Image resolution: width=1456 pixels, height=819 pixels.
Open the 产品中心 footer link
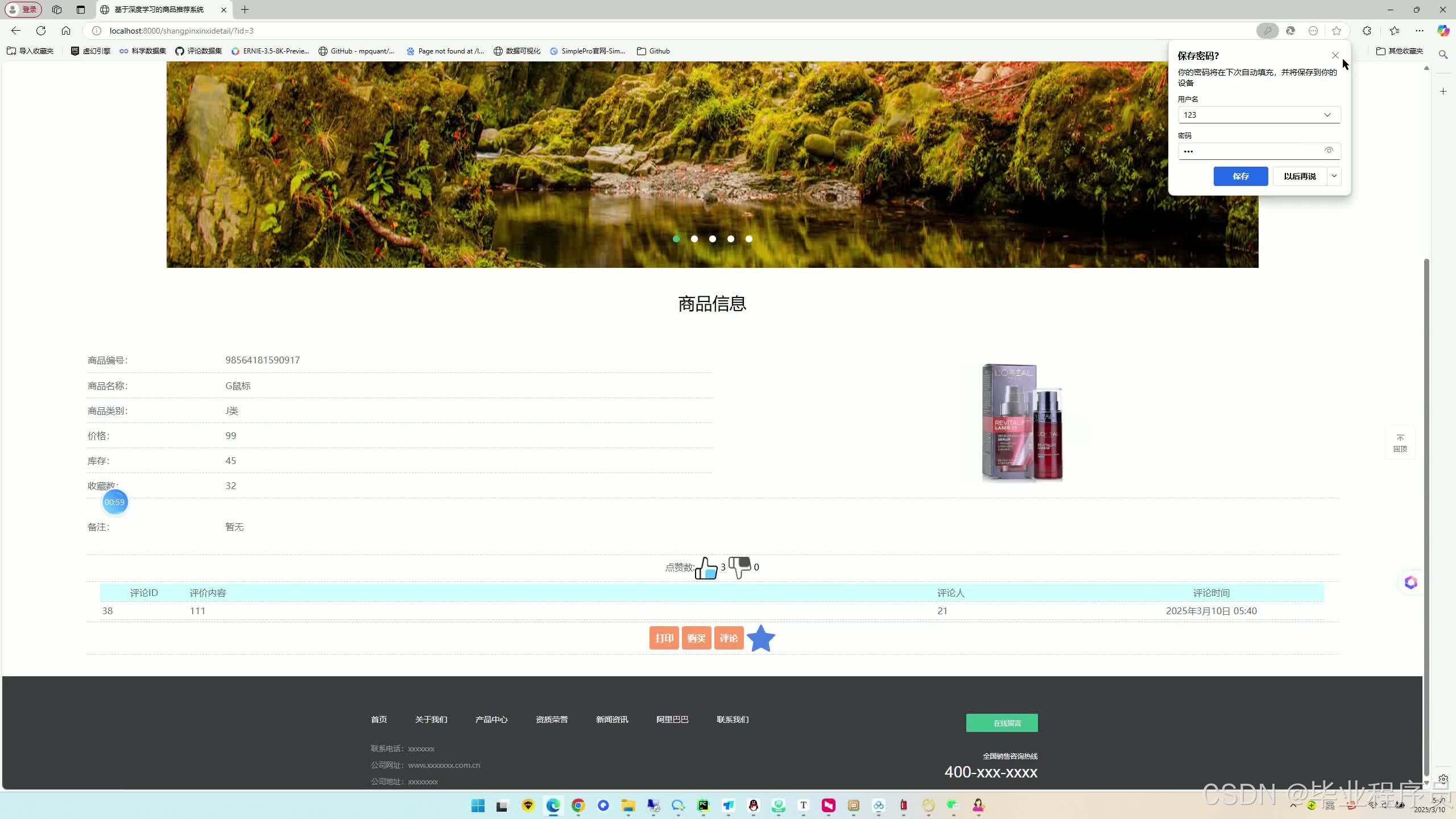[x=491, y=719]
